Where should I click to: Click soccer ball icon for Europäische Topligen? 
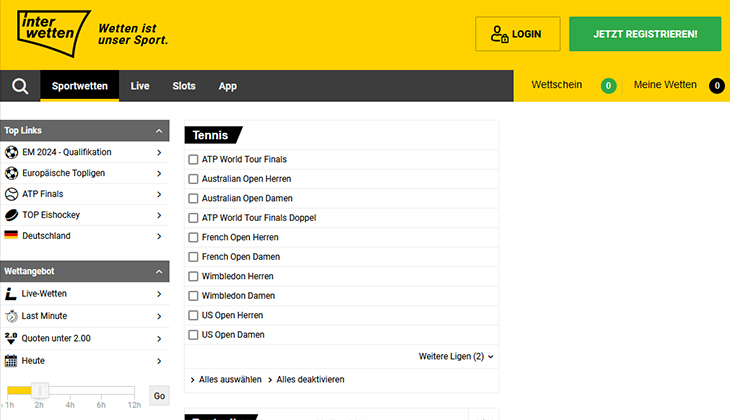point(11,173)
